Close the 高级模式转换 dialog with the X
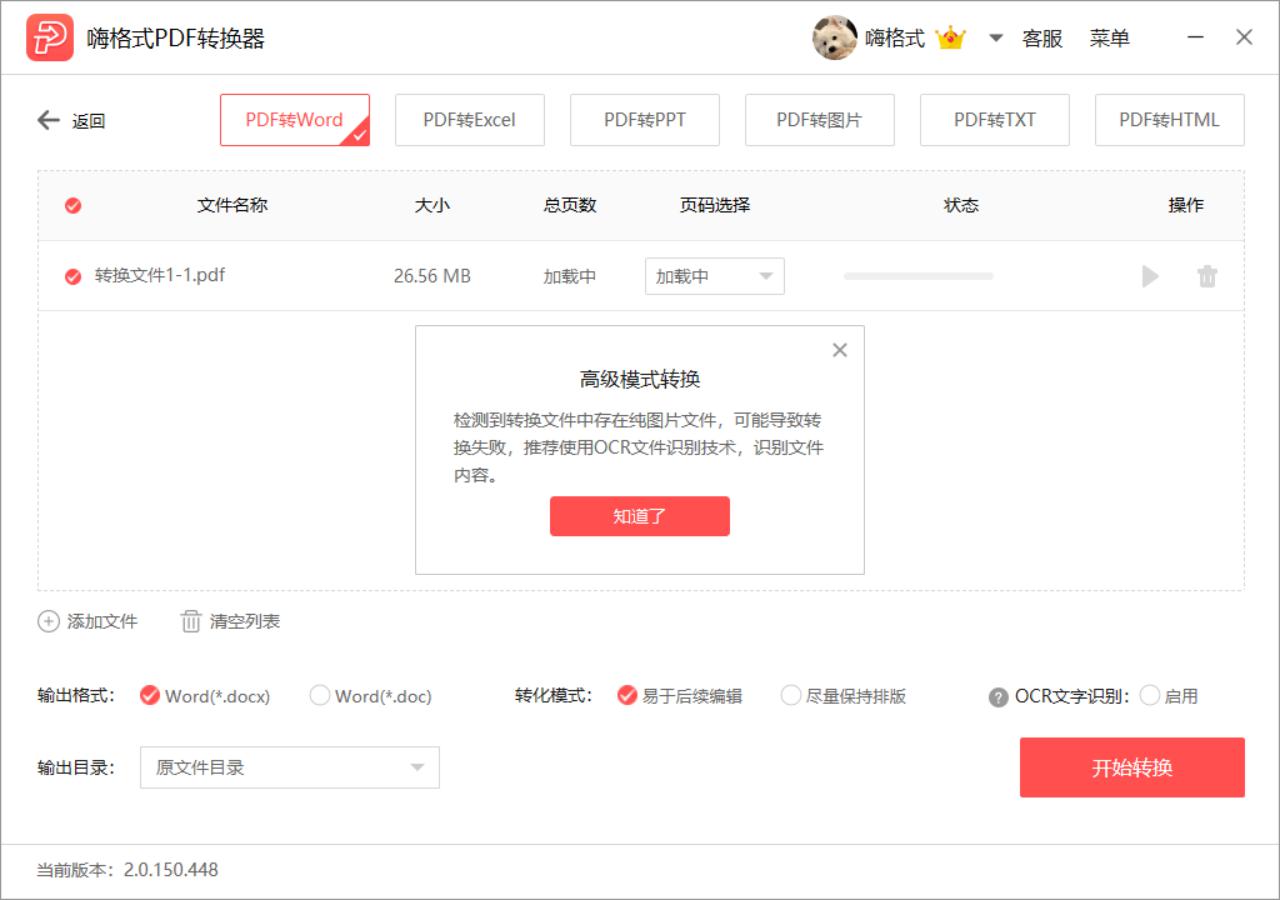The width and height of the screenshot is (1280, 900). click(x=840, y=350)
